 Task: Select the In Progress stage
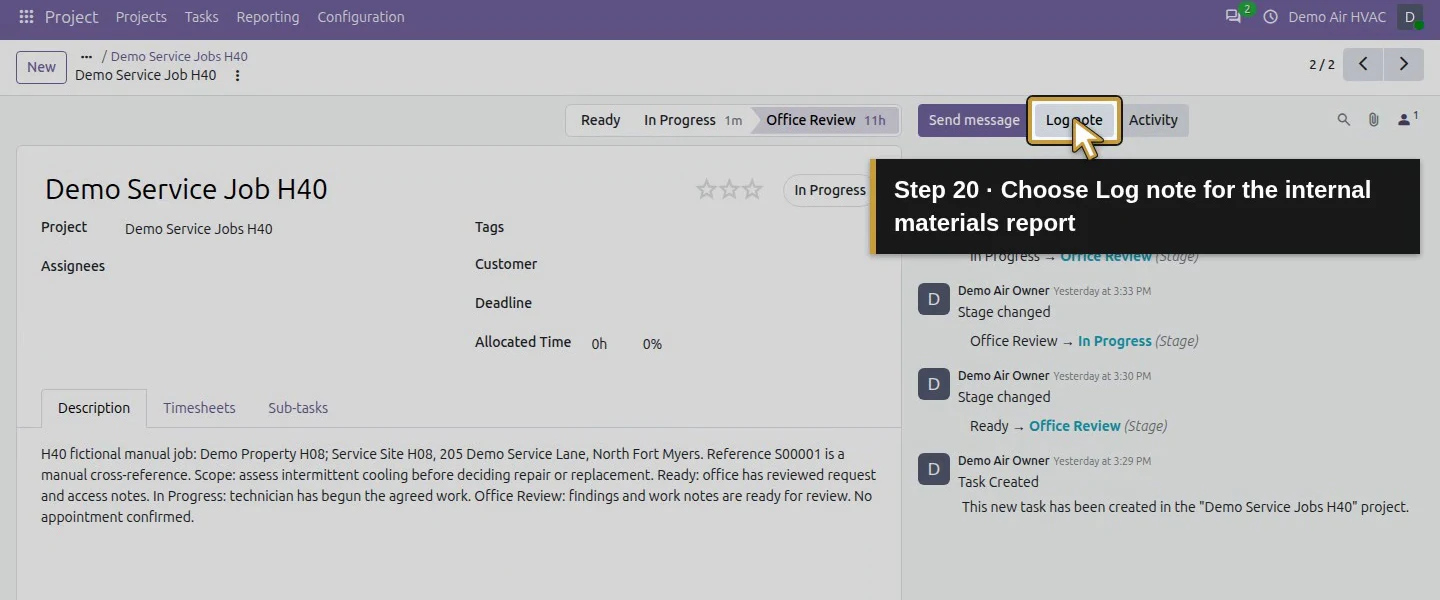click(692, 120)
